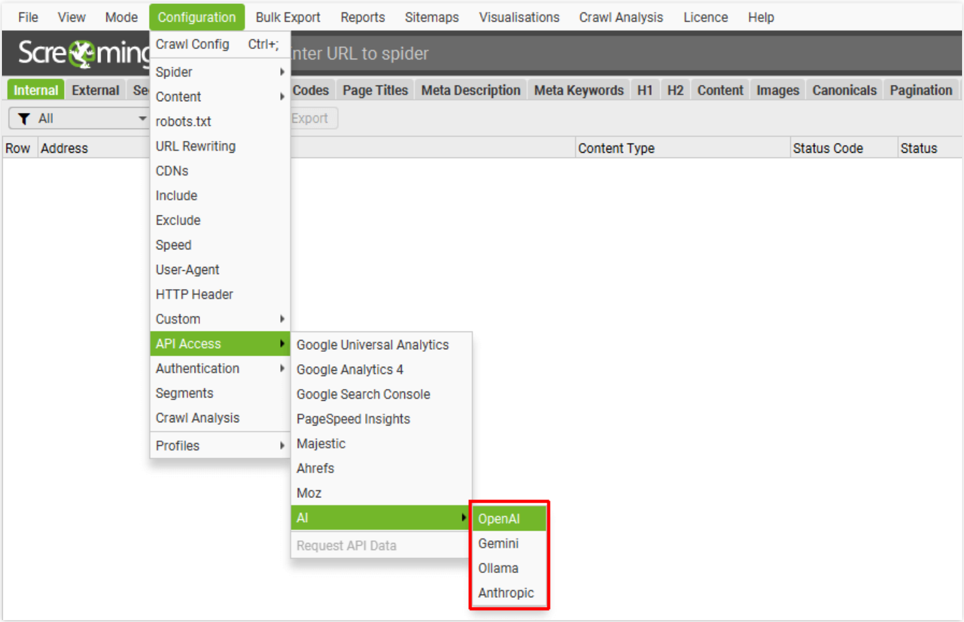Click the Screaming Frog logo
The width and height of the screenshot is (964, 622).
pos(84,53)
